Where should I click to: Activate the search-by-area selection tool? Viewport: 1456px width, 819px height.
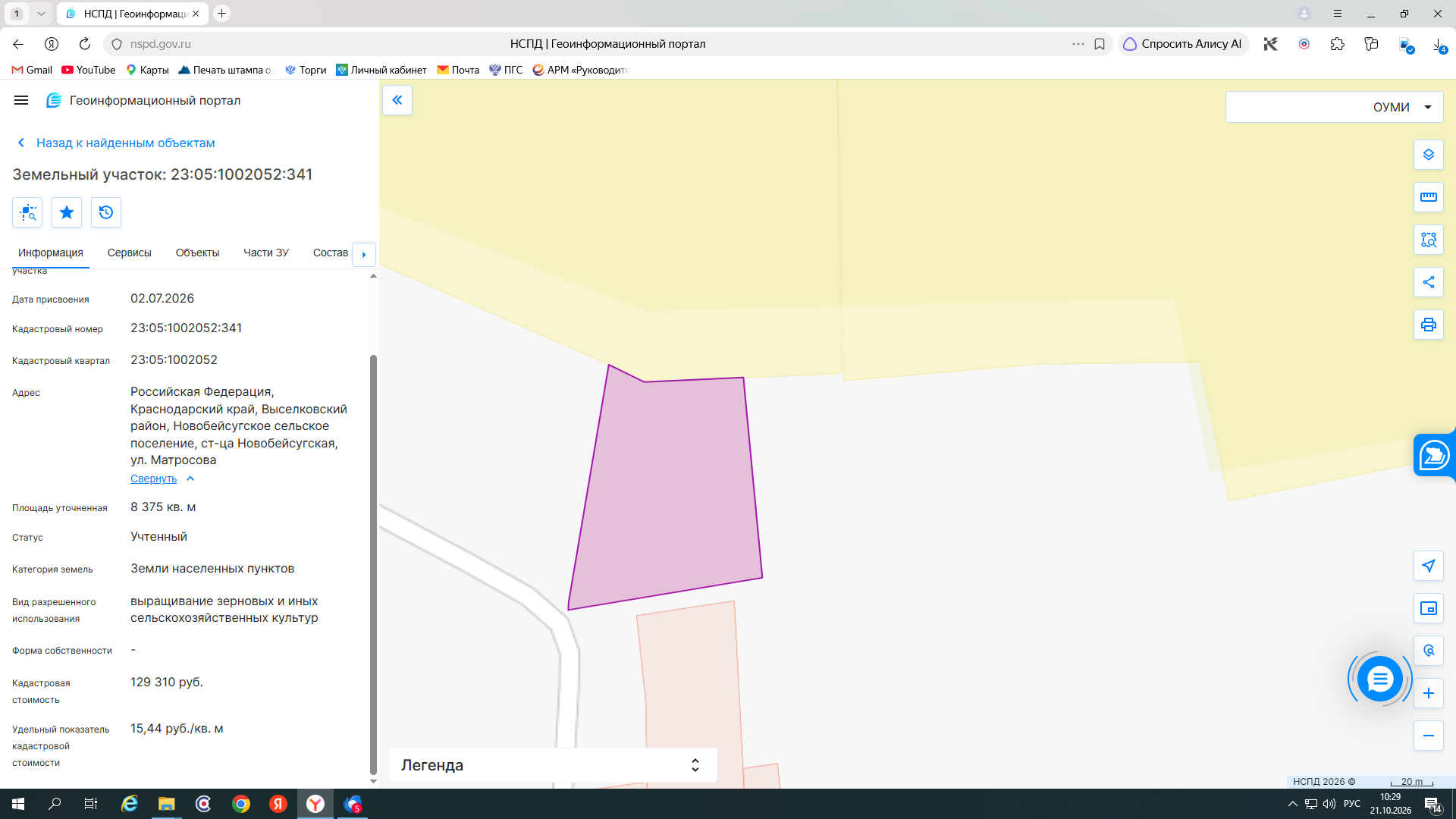(x=1429, y=240)
